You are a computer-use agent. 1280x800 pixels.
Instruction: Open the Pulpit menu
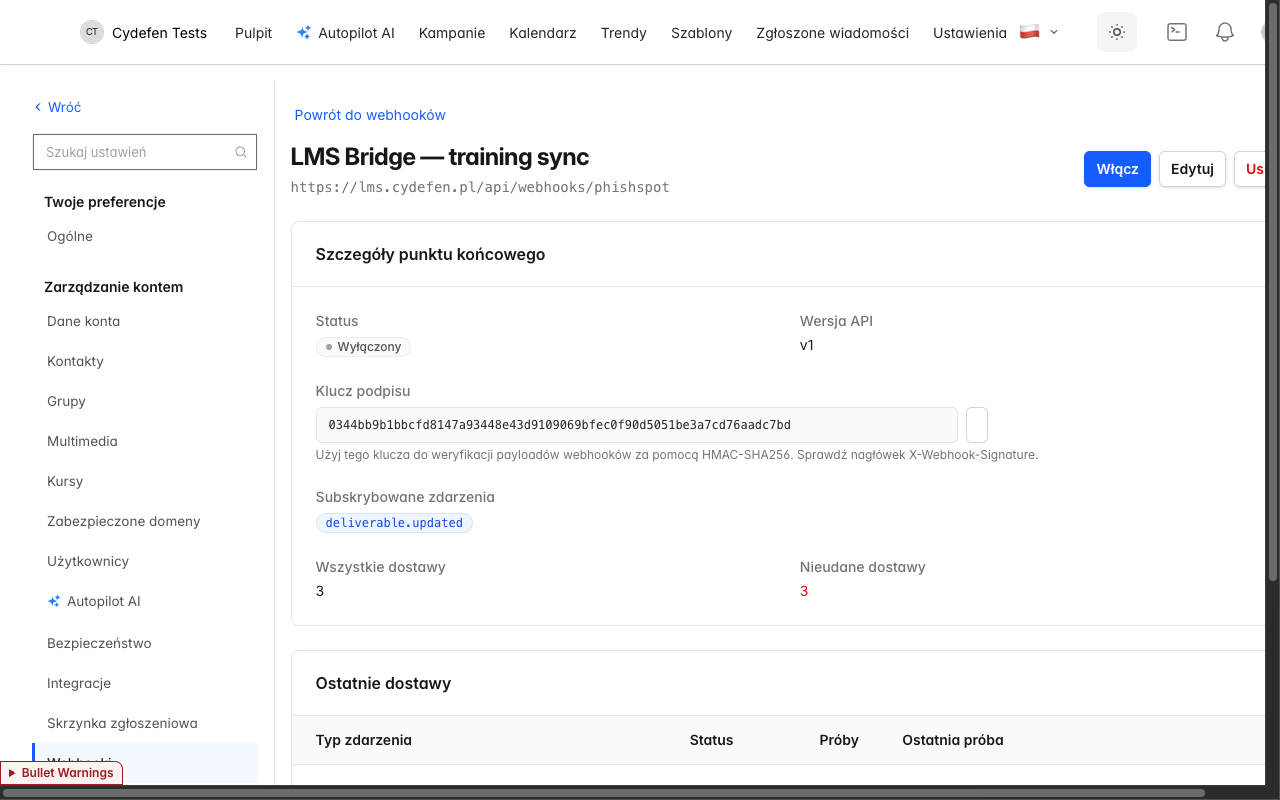[254, 33]
